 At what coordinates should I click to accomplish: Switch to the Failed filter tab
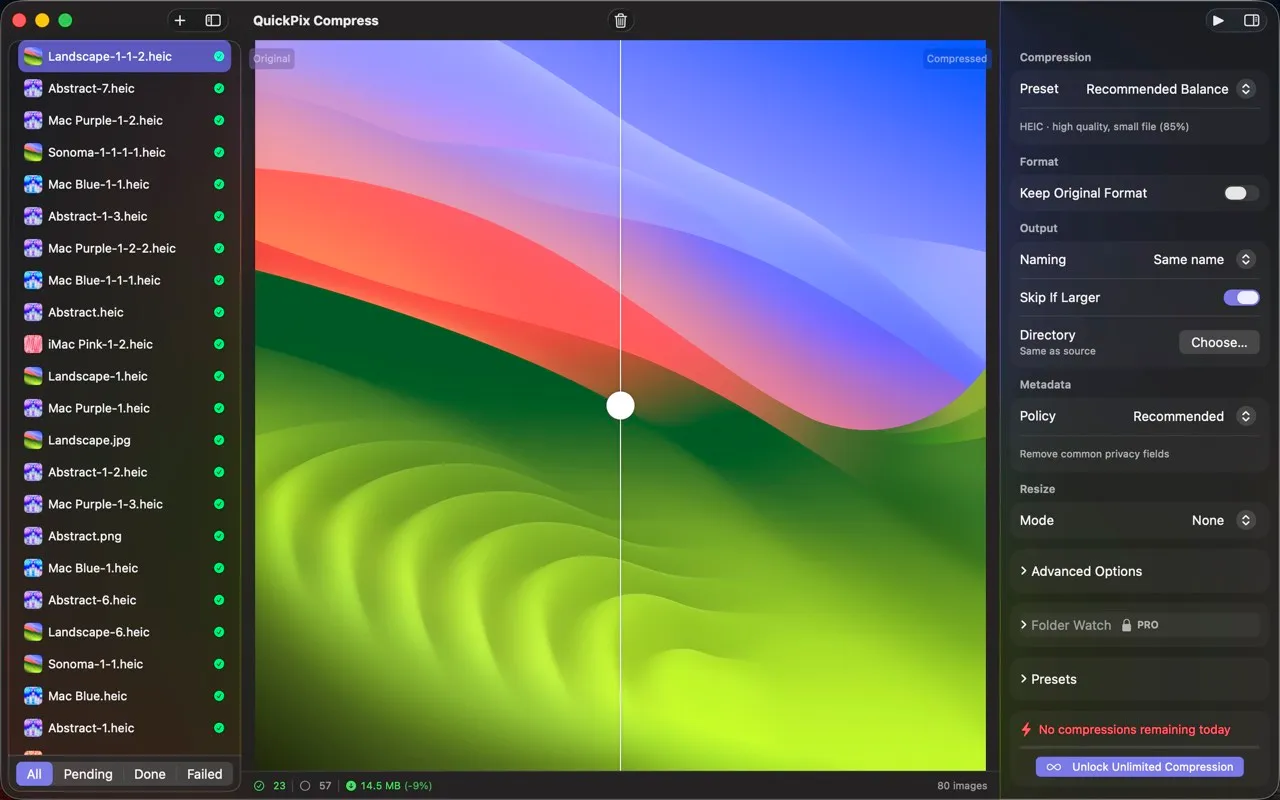tap(205, 774)
